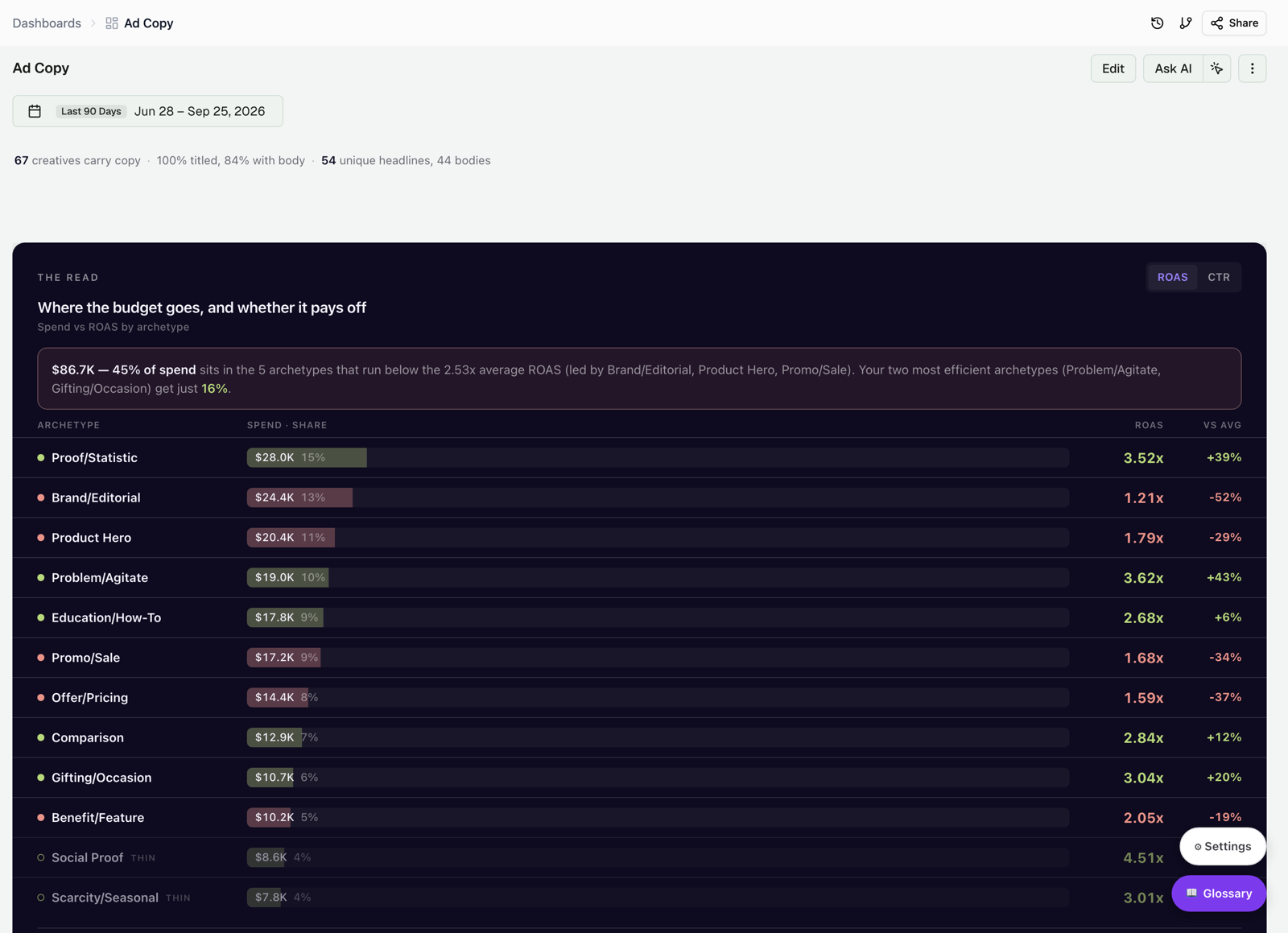Switch chart metric to CTR

1219,277
